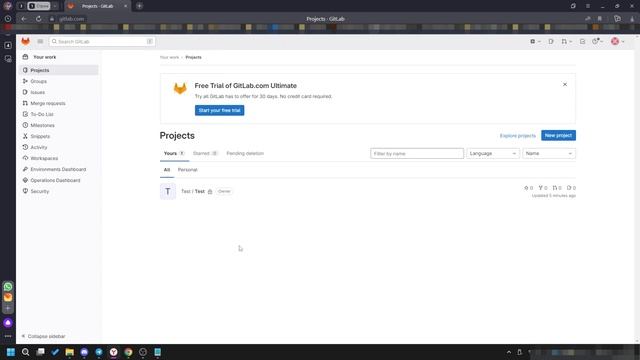This screenshot has width=640, height=360.
Task: Open the To-Do list header icon
Action: 582,41
